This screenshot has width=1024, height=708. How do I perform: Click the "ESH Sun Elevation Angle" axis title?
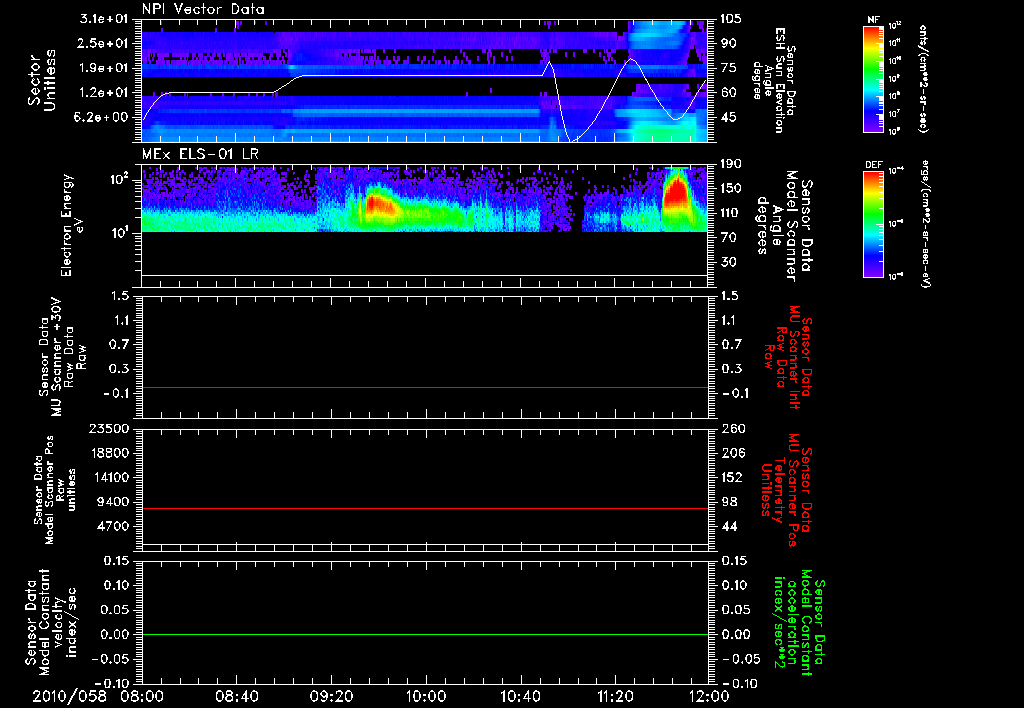[774, 80]
